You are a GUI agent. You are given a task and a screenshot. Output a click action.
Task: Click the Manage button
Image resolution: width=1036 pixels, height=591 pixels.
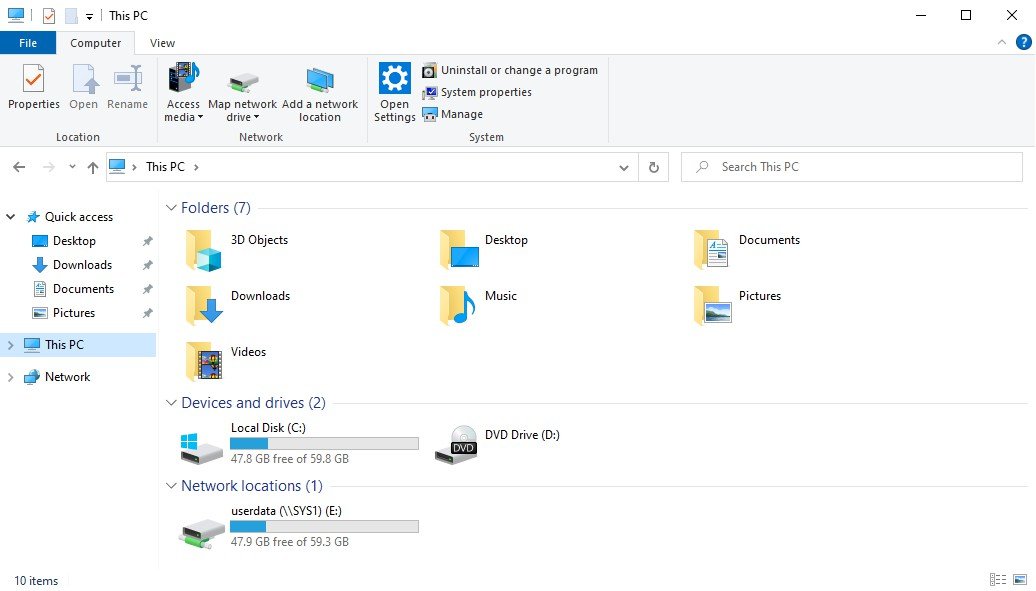453,114
